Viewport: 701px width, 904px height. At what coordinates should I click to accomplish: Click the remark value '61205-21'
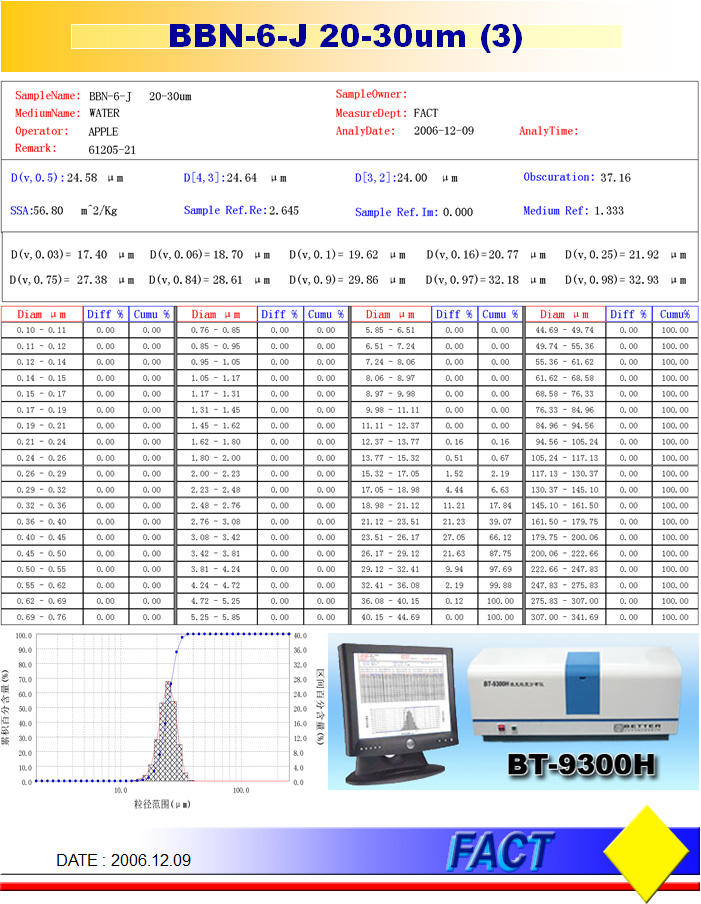click(112, 150)
